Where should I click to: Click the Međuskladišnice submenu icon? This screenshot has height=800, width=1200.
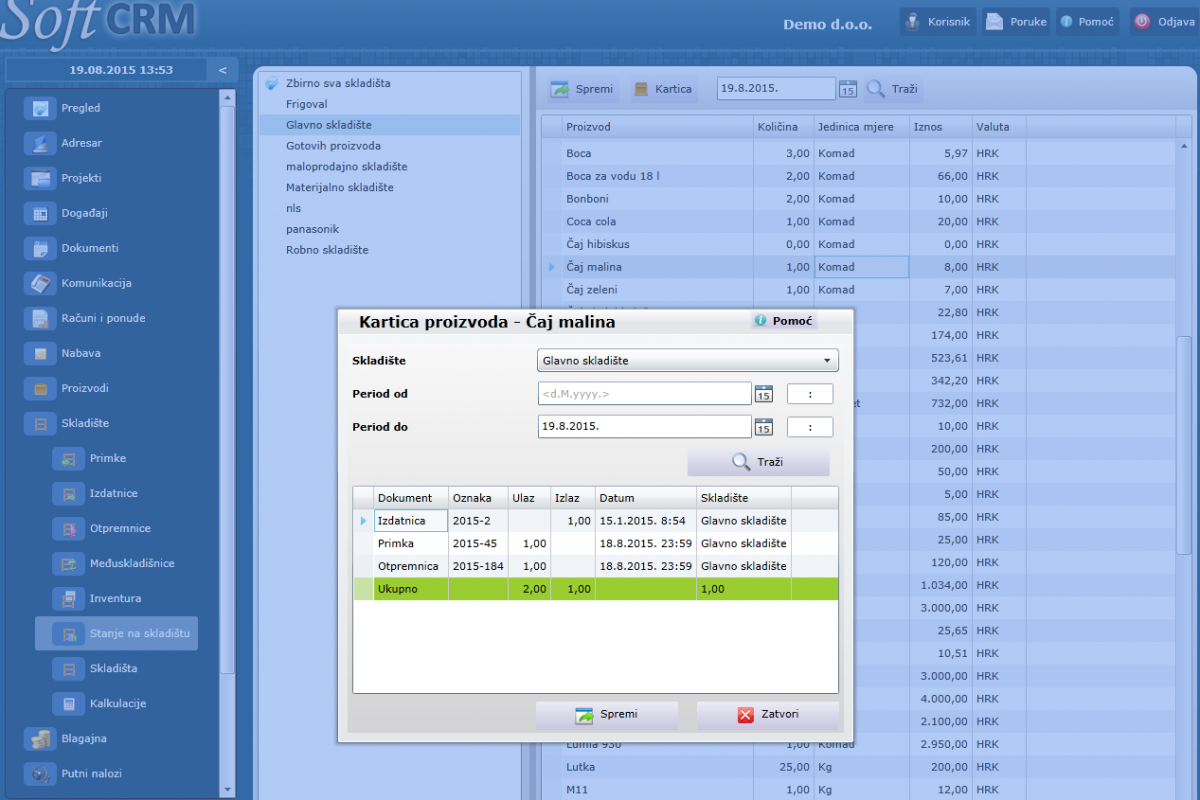pos(68,563)
